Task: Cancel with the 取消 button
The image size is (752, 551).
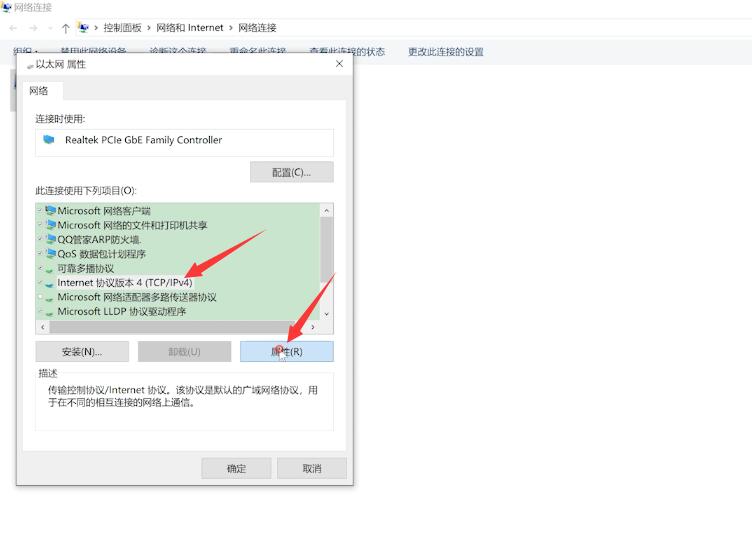Action: 312,469
